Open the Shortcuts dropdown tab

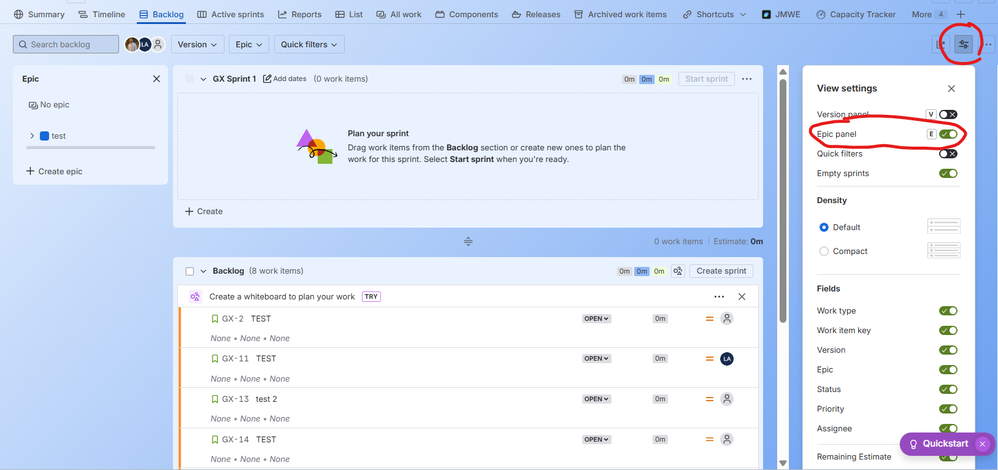point(714,14)
